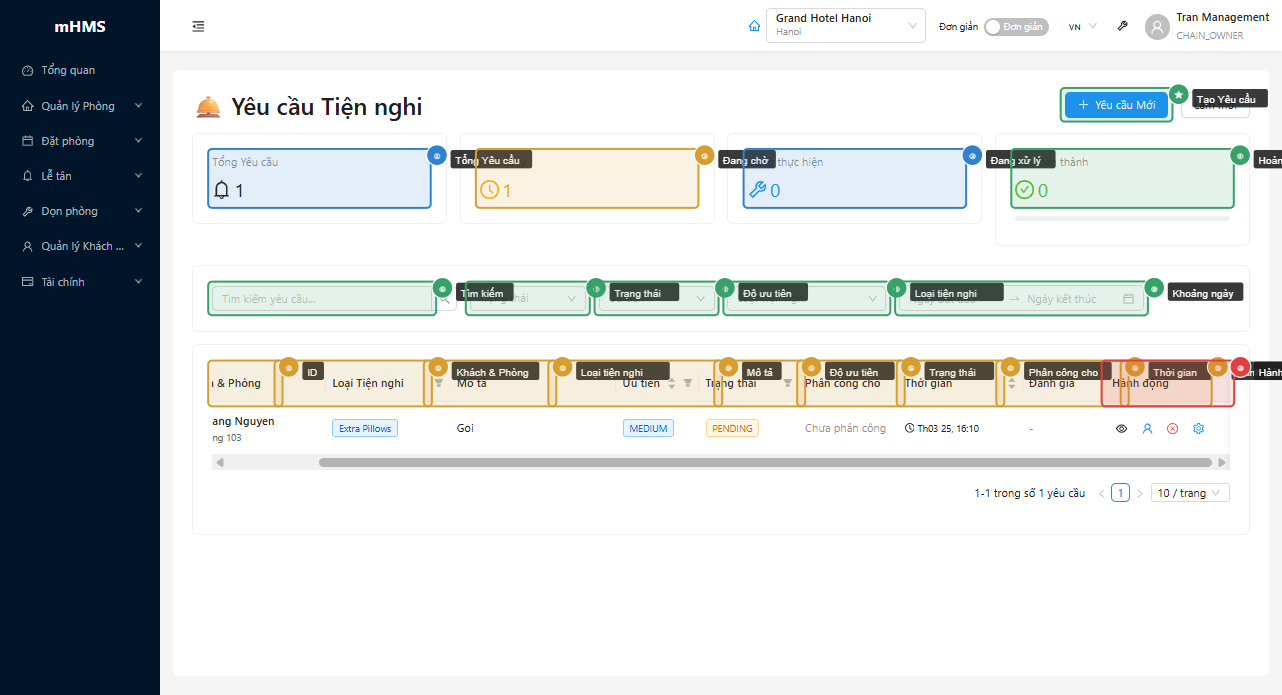This screenshot has height=695, width=1282.
Task: View request details via eye icon
Action: 1121,429
